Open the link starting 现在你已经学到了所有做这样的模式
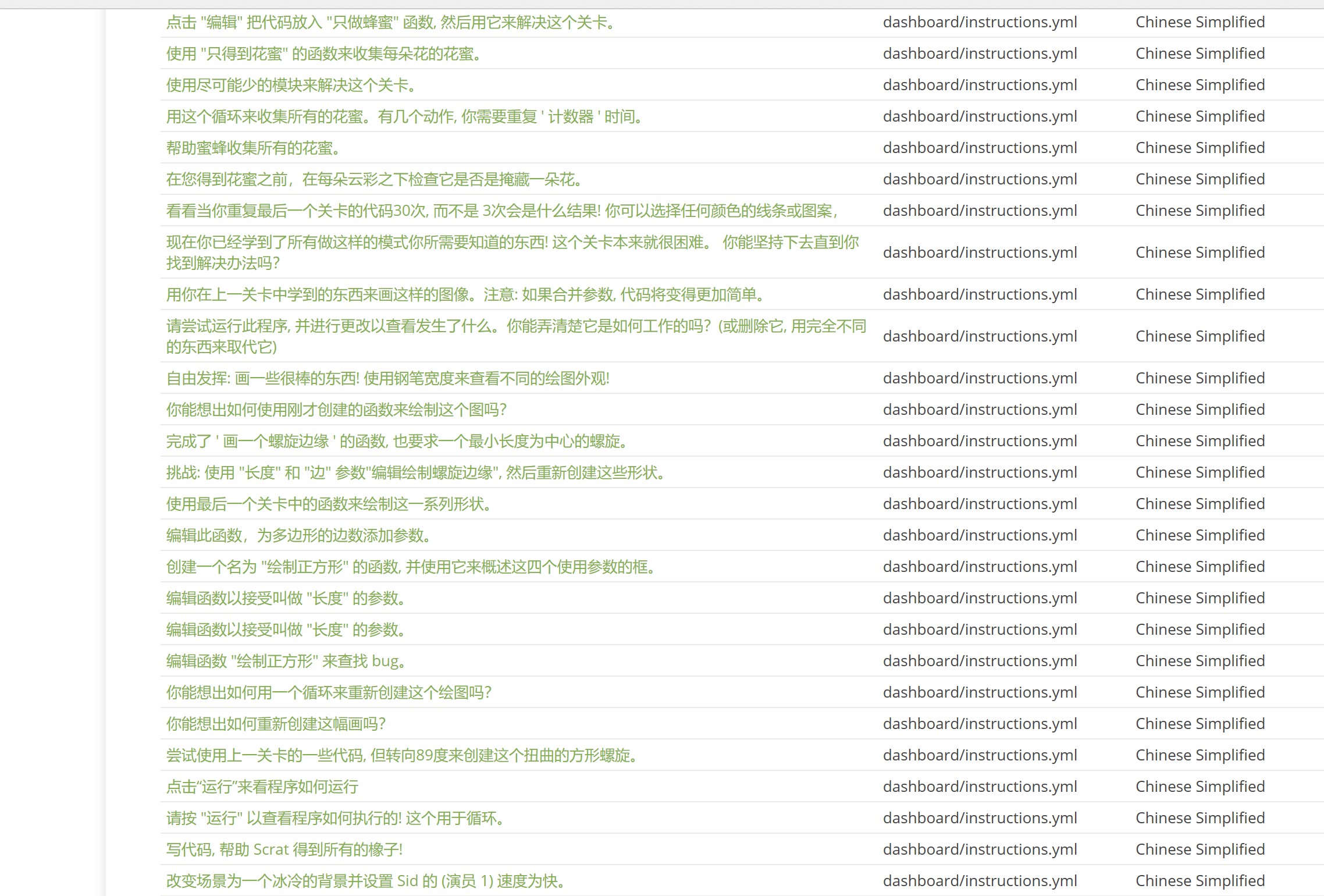This screenshot has width=1324, height=896. coord(512,243)
